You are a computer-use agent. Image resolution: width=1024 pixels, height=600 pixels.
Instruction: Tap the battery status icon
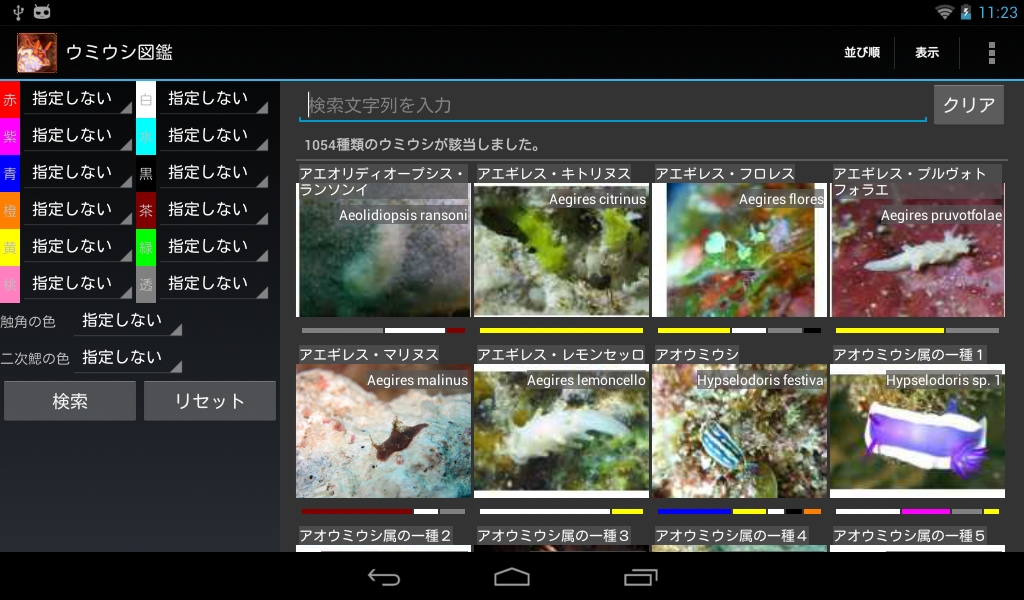(965, 12)
